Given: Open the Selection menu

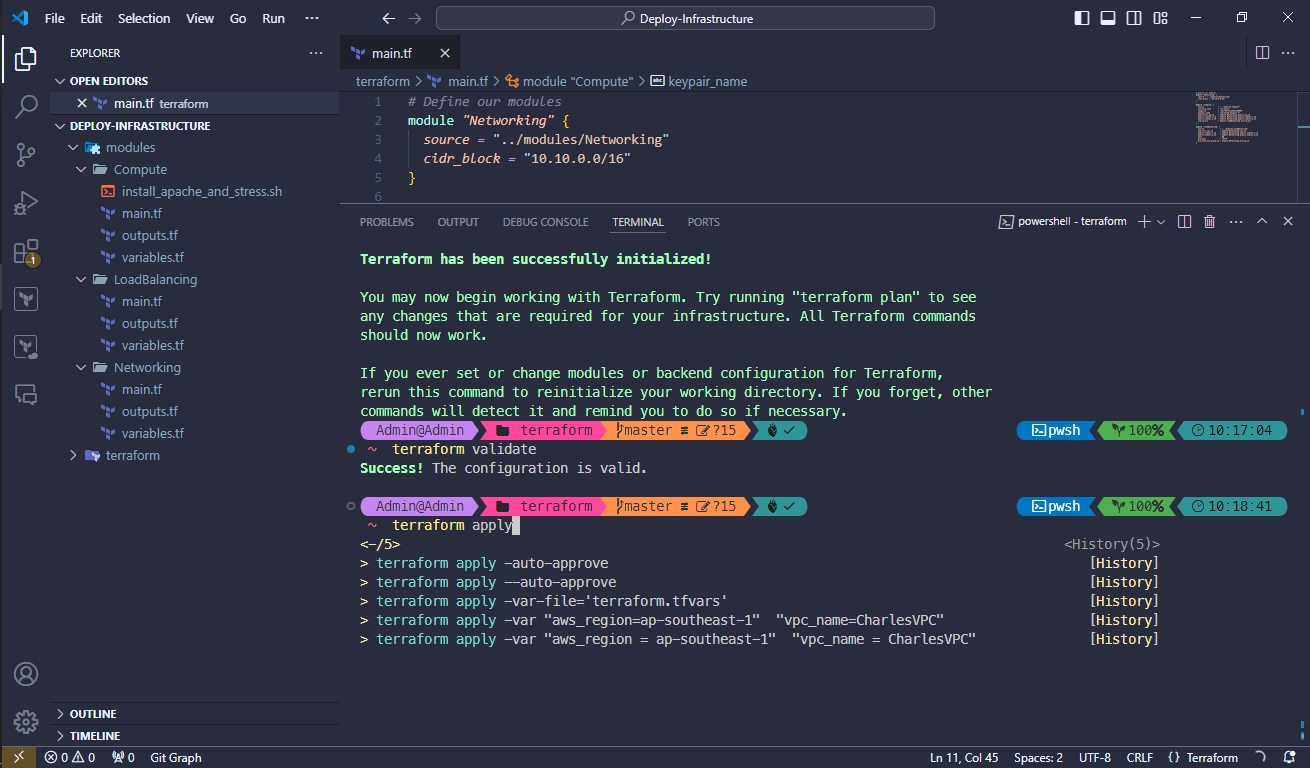Looking at the screenshot, I should (144, 18).
